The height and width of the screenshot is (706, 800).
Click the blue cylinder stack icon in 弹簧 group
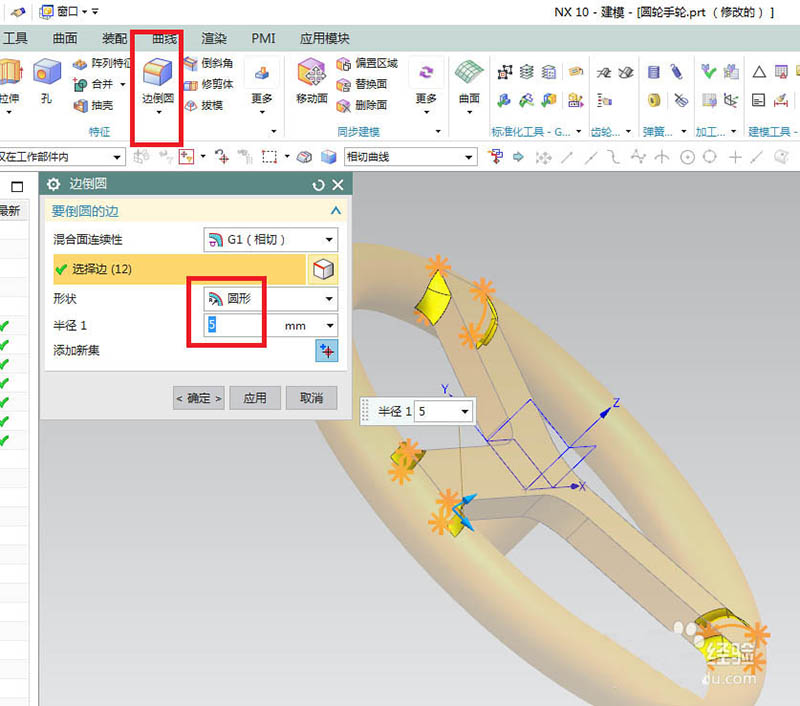click(654, 72)
